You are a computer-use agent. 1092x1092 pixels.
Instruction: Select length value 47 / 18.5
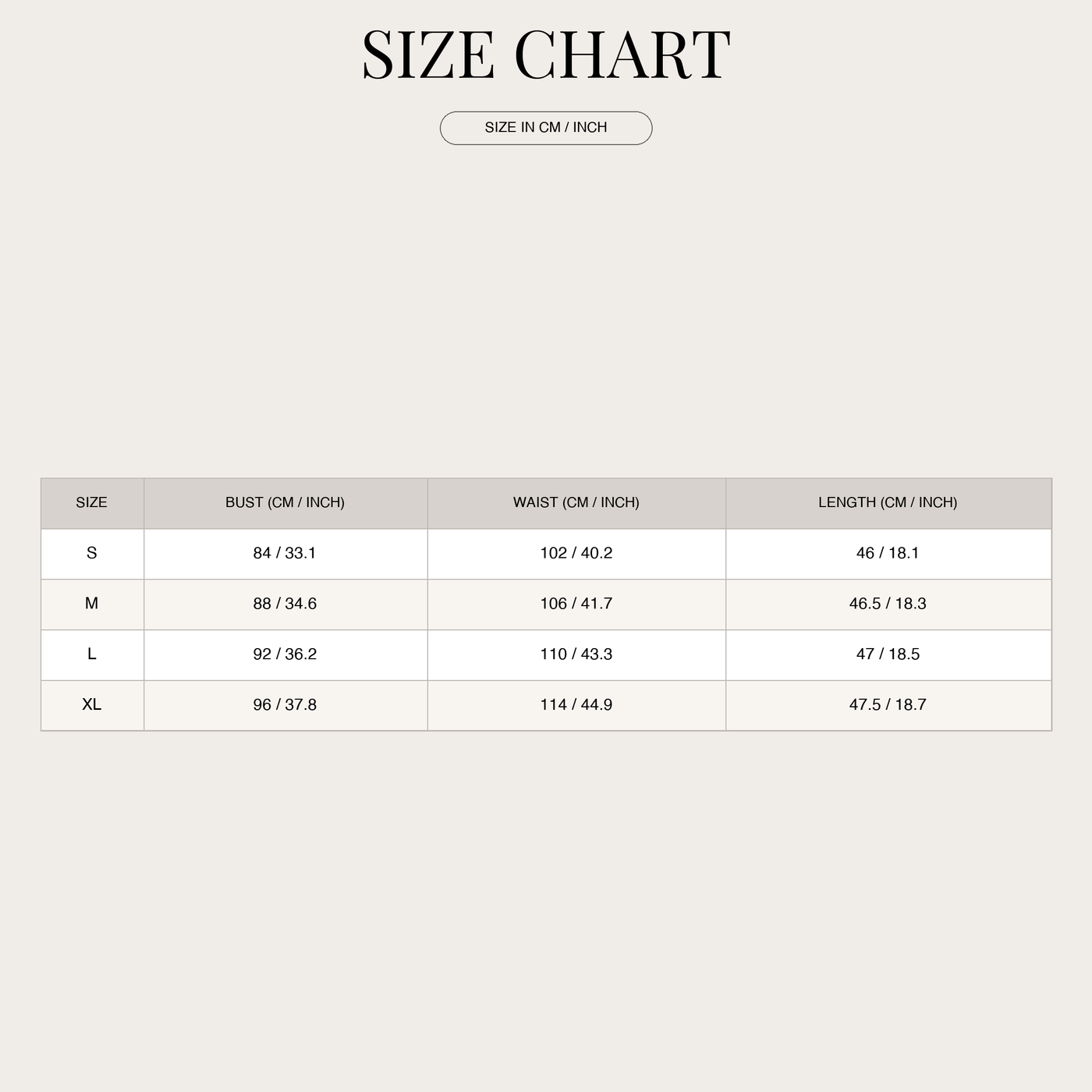click(888, 654)
